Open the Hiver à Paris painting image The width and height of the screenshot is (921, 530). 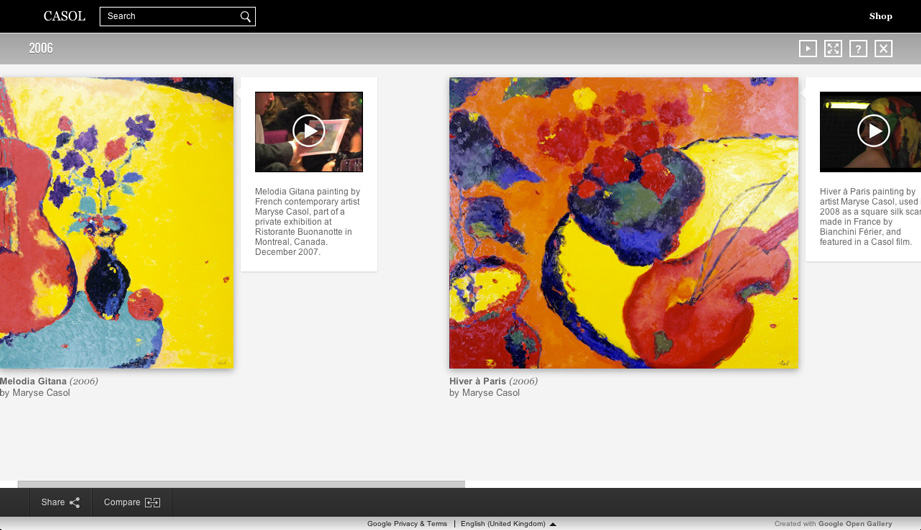tap(623, 222)
